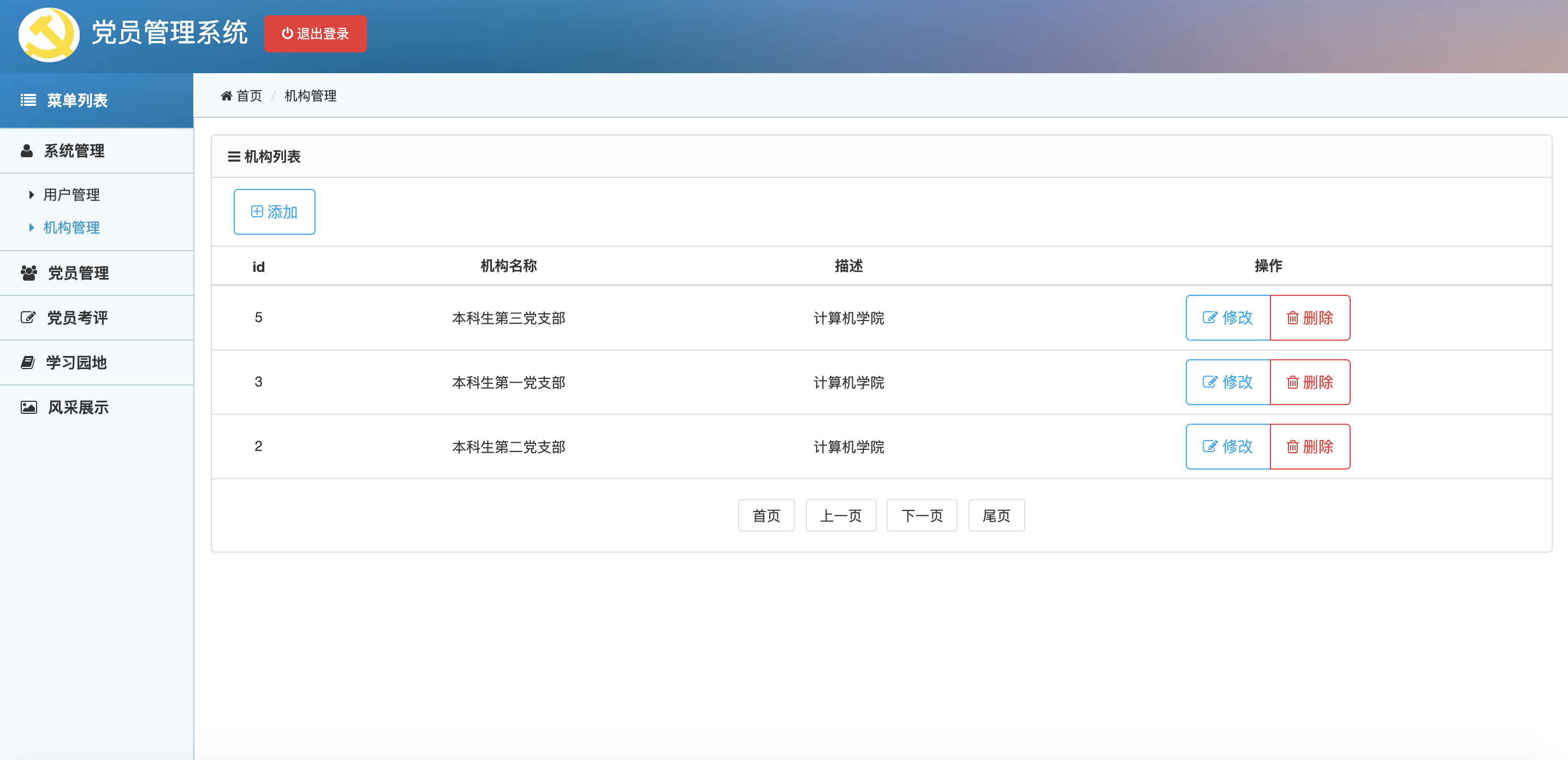Click the 学习园地 book icon
Screen dimensions: 1568x760
[x=27, y=362]
